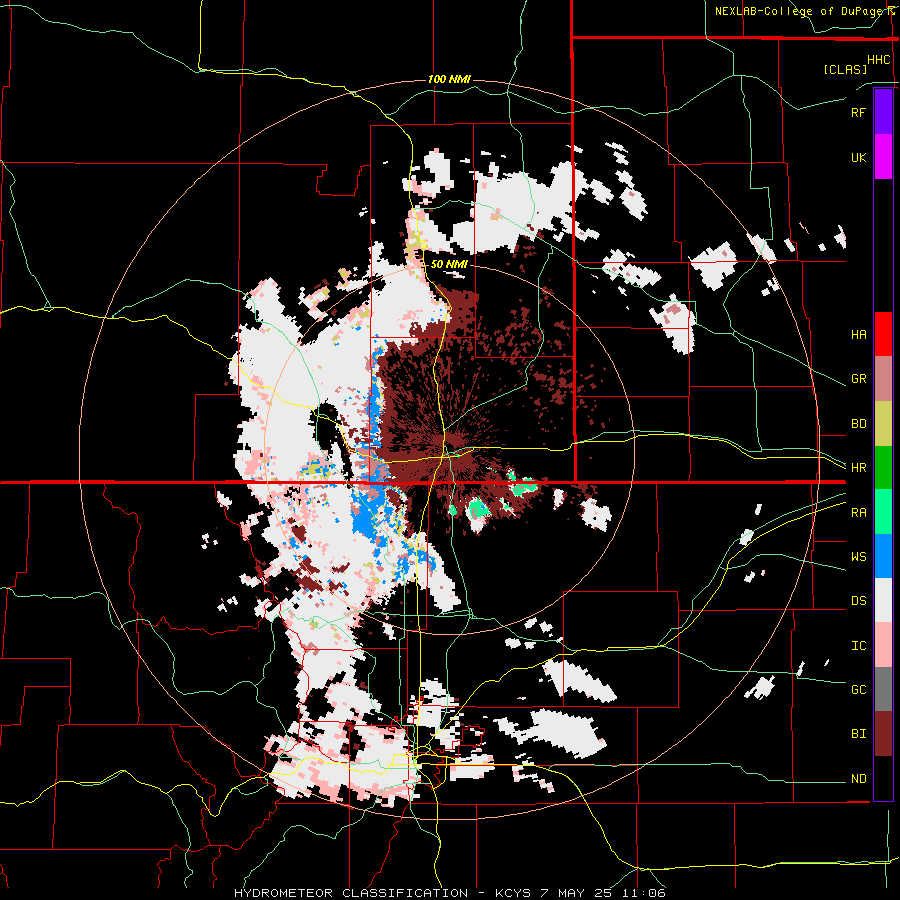Click the UK magenta legend swatch
The image size is (900, 900).
883,156
